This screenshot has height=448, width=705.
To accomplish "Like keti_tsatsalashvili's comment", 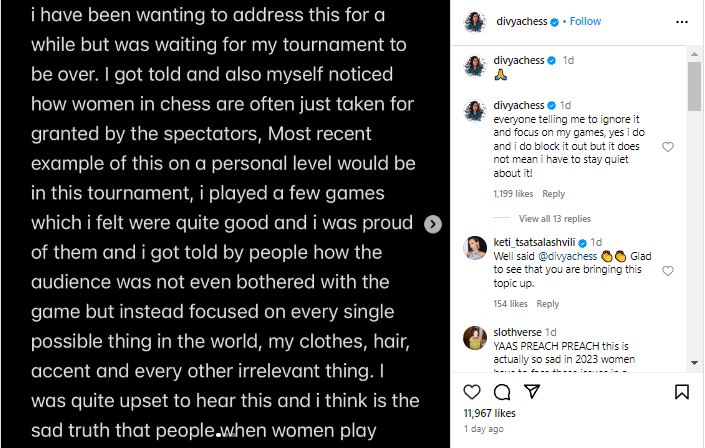I will (668, 271).
